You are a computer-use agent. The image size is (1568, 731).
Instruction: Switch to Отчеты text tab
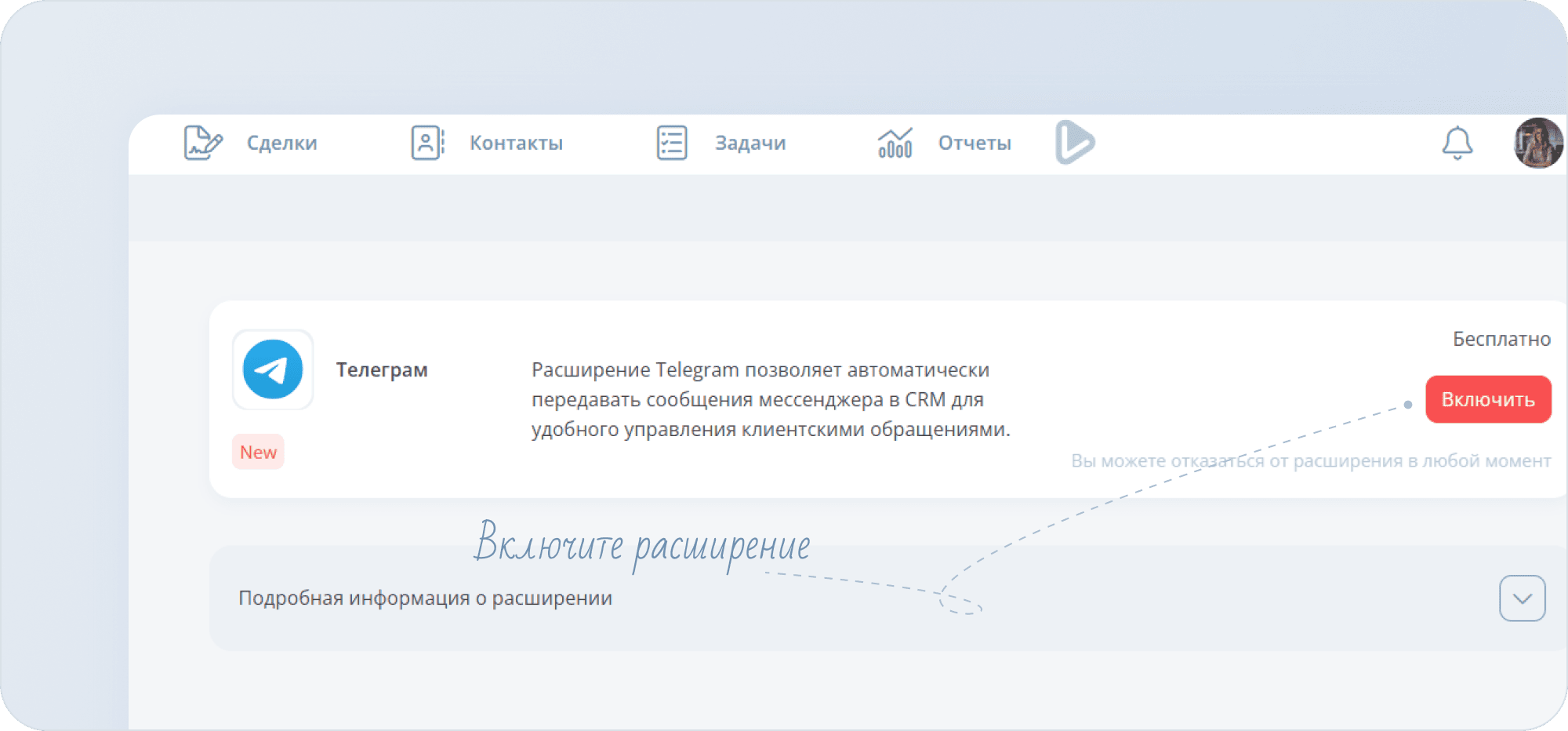coord(975,143)
